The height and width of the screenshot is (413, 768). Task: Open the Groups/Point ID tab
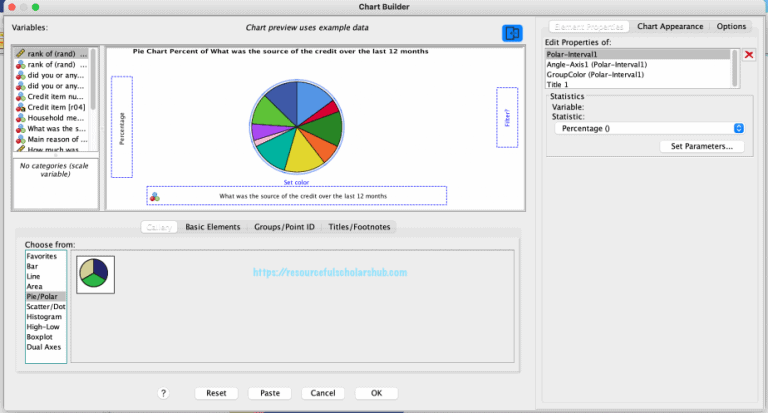(x=284, y=227)
